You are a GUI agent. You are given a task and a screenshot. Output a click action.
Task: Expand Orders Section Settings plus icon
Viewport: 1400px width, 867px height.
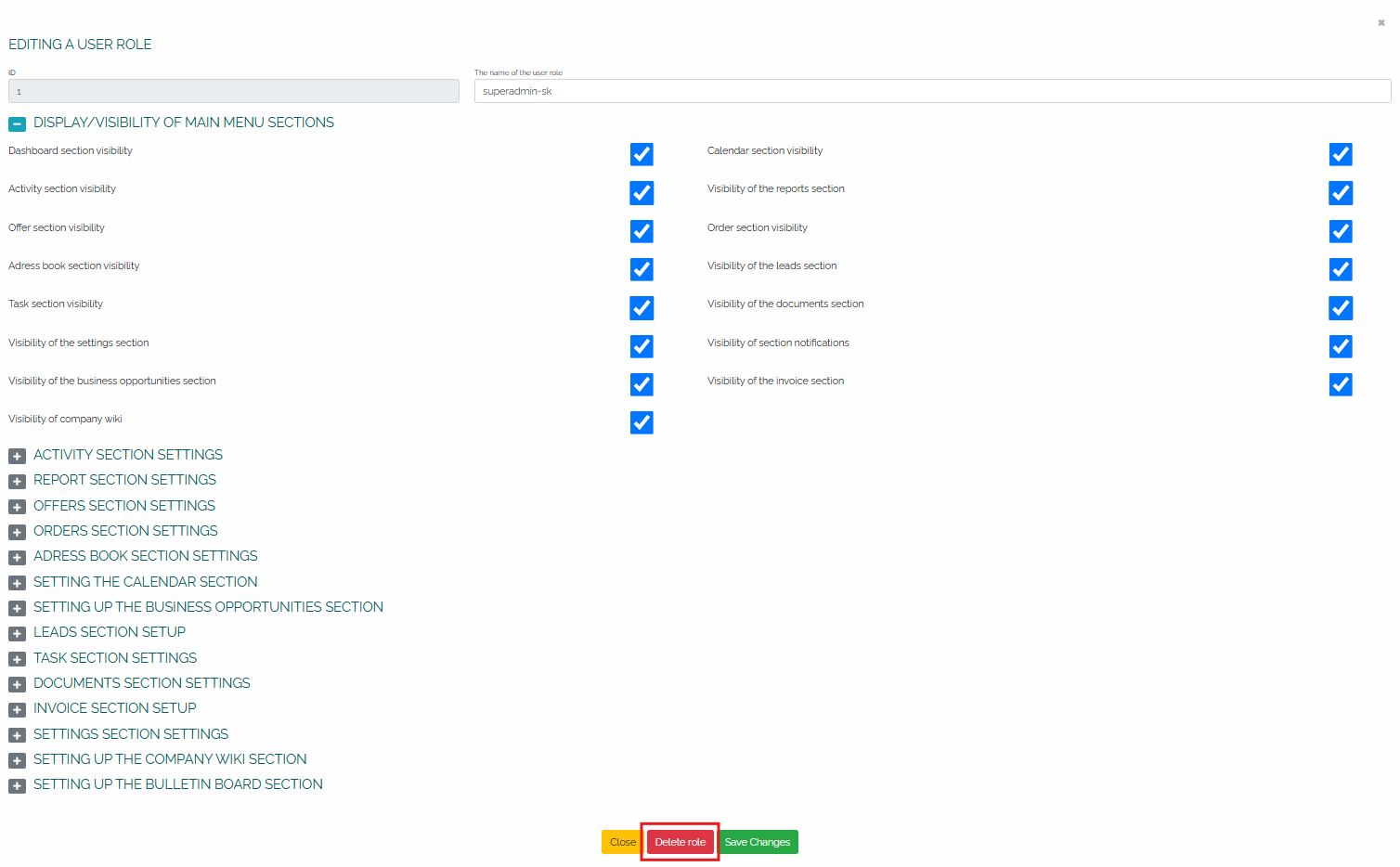pos(17,532)
